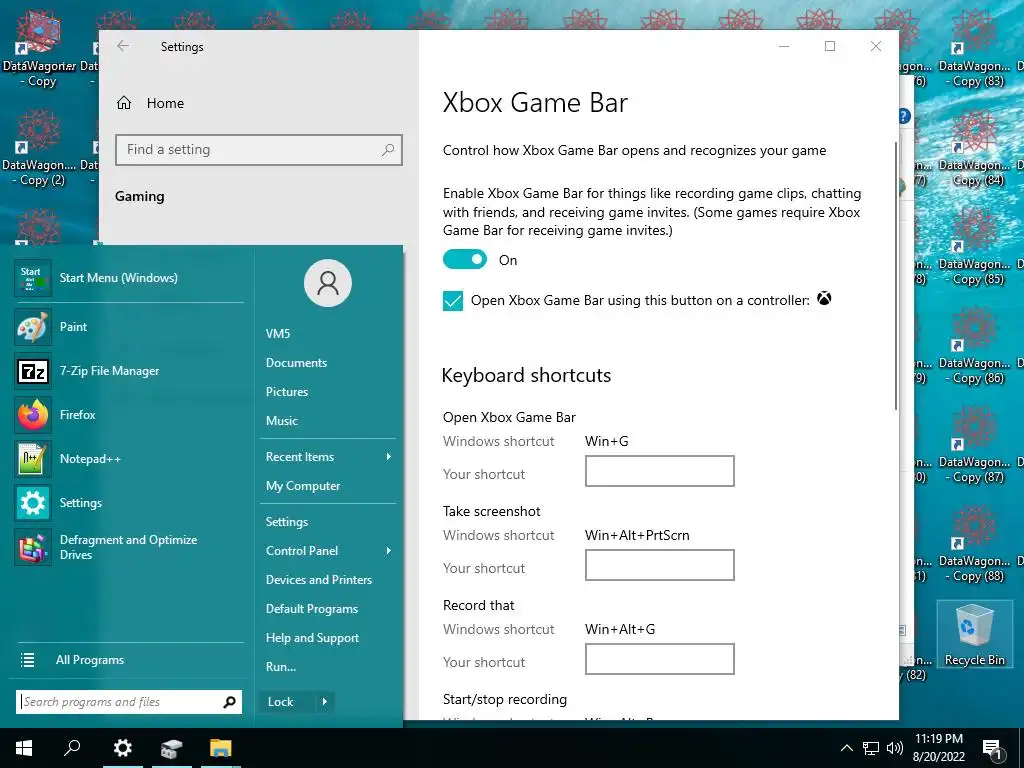Image resolution: width=1024 pixels, height=768 pixels.
Task: Click the Run... entry
Action: [281, 667]
